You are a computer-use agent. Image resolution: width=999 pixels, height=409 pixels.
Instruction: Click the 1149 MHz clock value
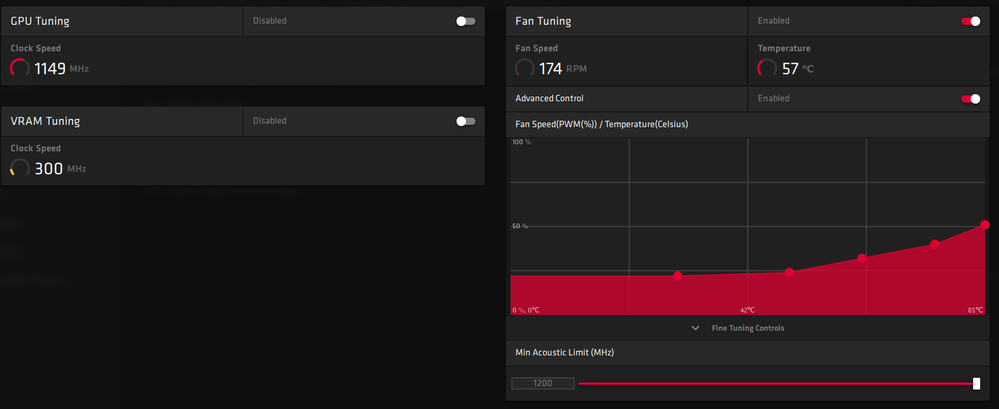coord(50,69)
